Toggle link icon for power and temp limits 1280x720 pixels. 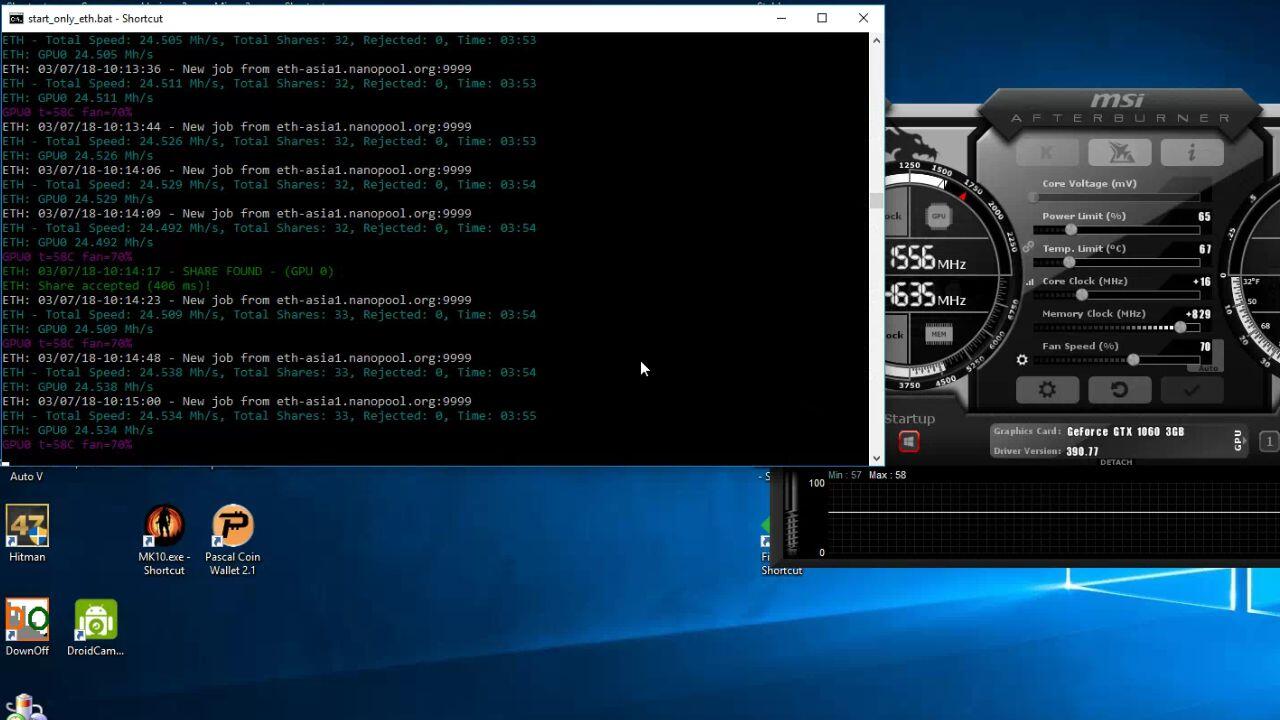(1028, 247)
